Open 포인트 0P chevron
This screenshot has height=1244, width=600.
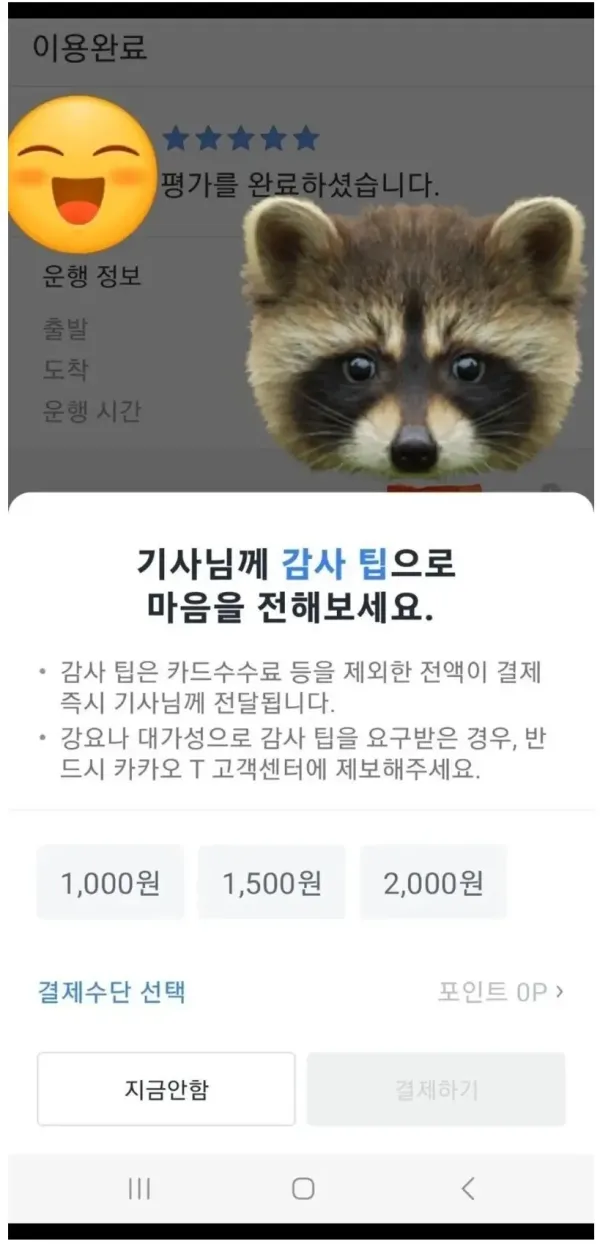pyautogui.click(x=501, y=992)
